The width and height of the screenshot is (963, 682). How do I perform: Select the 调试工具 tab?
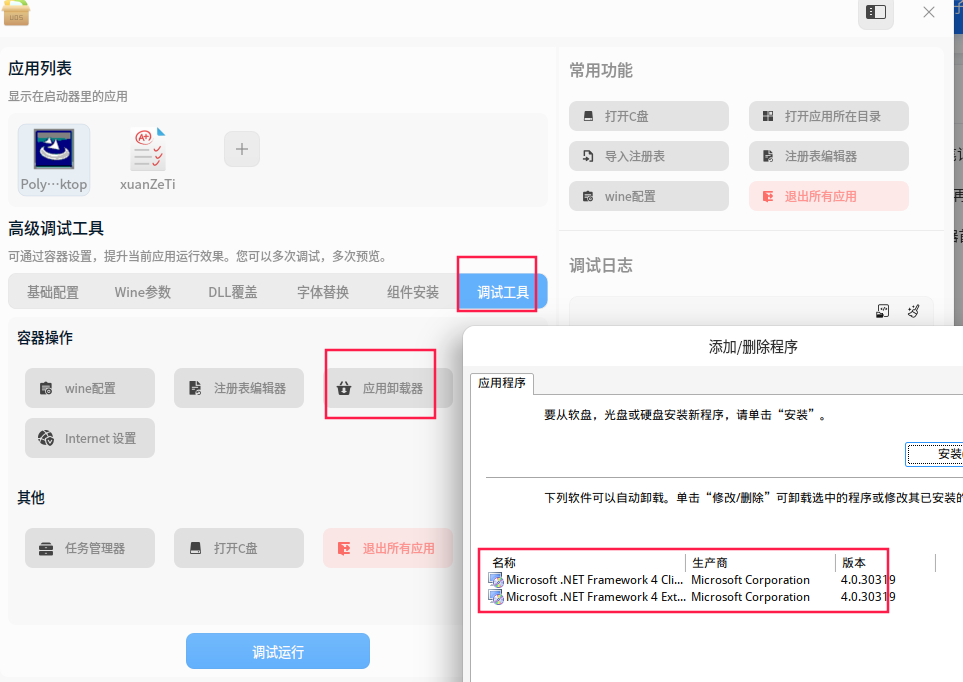[x=503, y=292]
